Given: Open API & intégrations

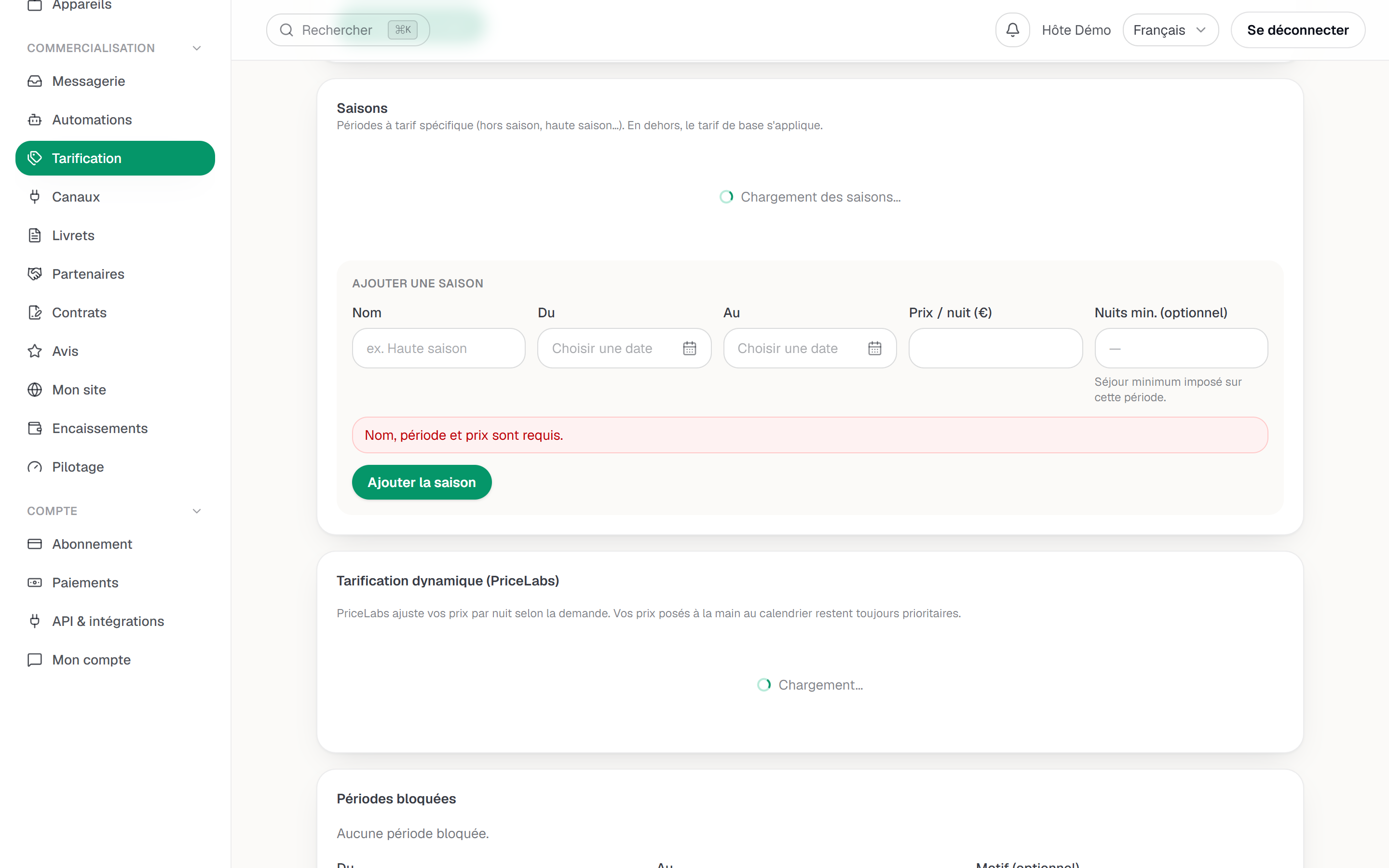Looking at the screenshot, I should pos(115,621).
